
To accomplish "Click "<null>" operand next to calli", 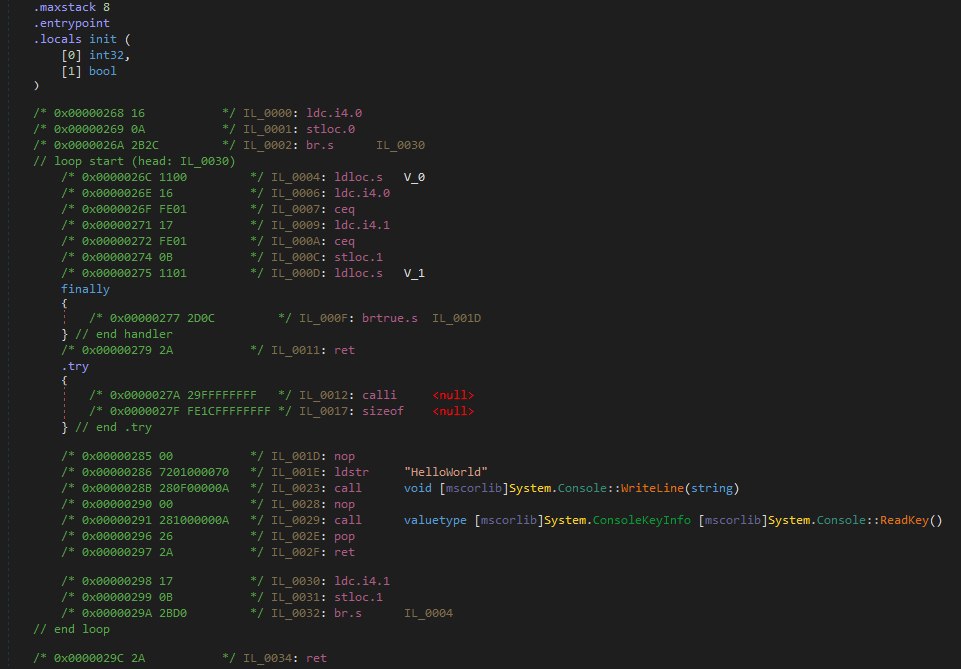I will (x=453, y=395).
